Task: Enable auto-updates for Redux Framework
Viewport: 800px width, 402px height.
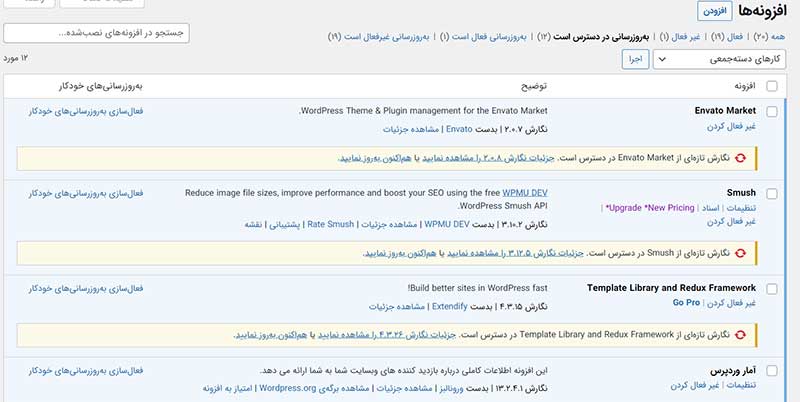Action: click(x=86, y=289)
